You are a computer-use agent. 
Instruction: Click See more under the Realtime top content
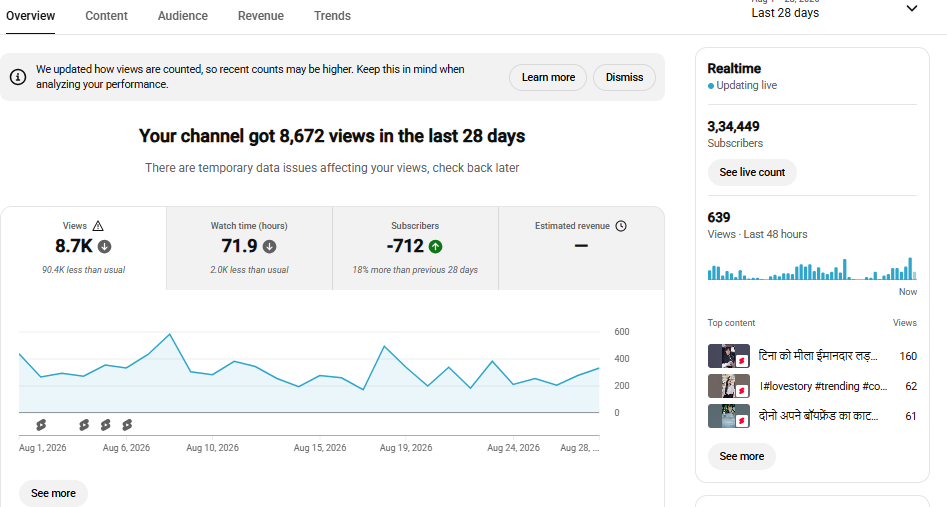click(x=742, y=456)
